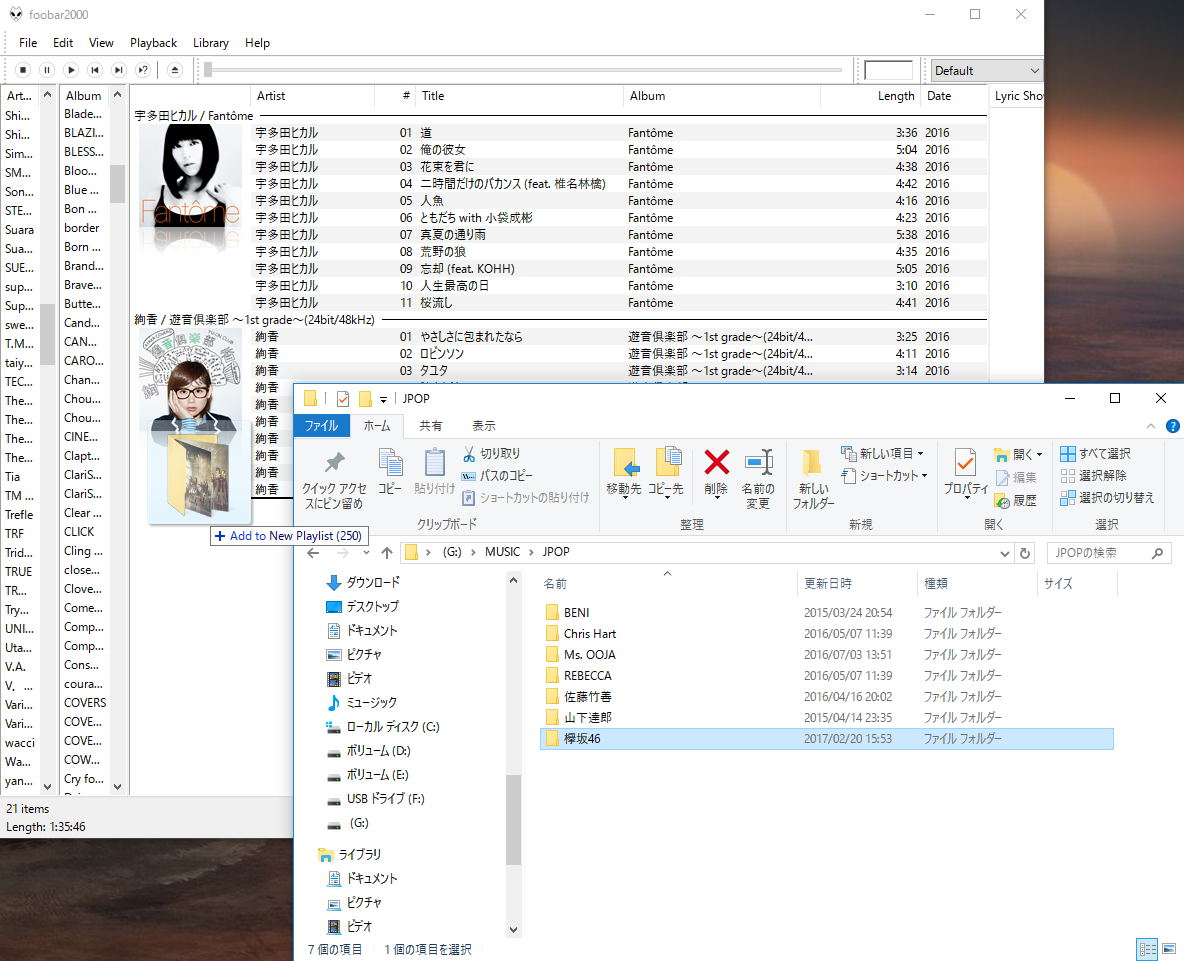Screen dimensions: 1184x961
Task: Click the Stop playback button in foobar2000
Action: click(x=23, y=70)
